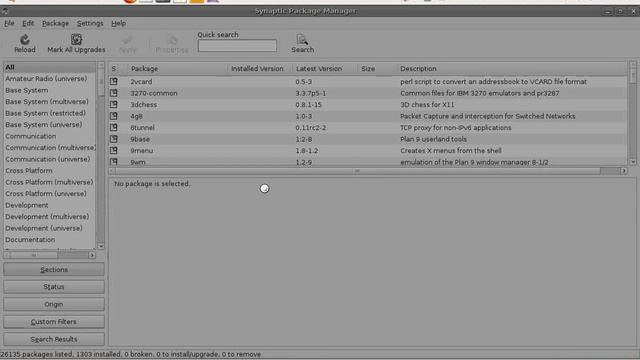Screen dimensions: 640x360
Task: Sort by the Description column header
Action: click(x=511, y=69)
